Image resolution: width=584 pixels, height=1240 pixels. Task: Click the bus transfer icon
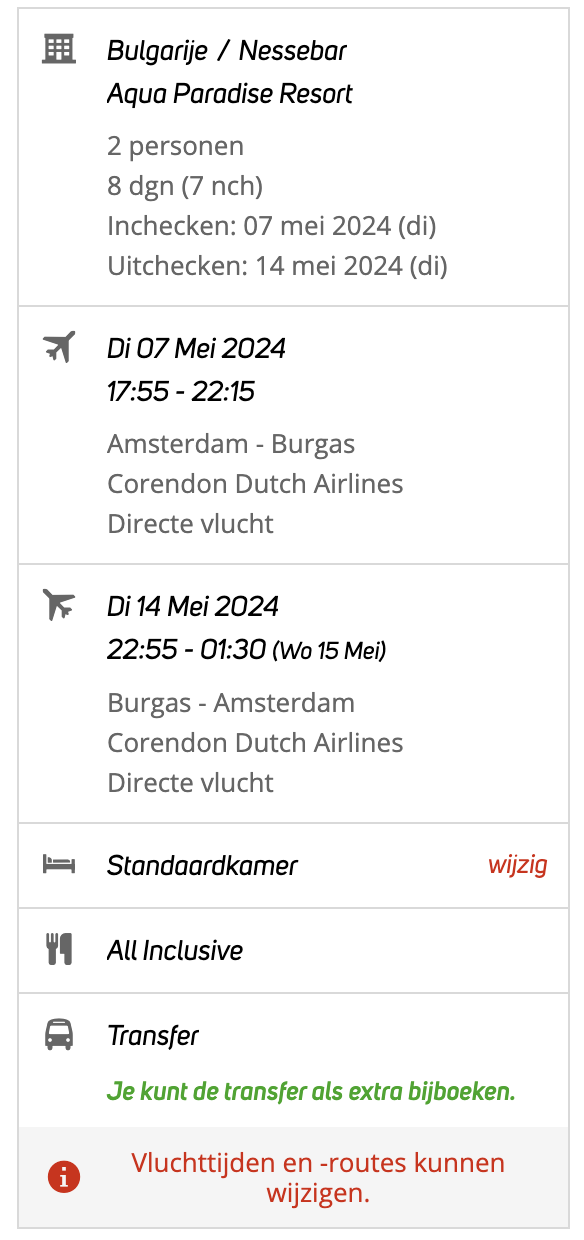[x=59, y=1034]
